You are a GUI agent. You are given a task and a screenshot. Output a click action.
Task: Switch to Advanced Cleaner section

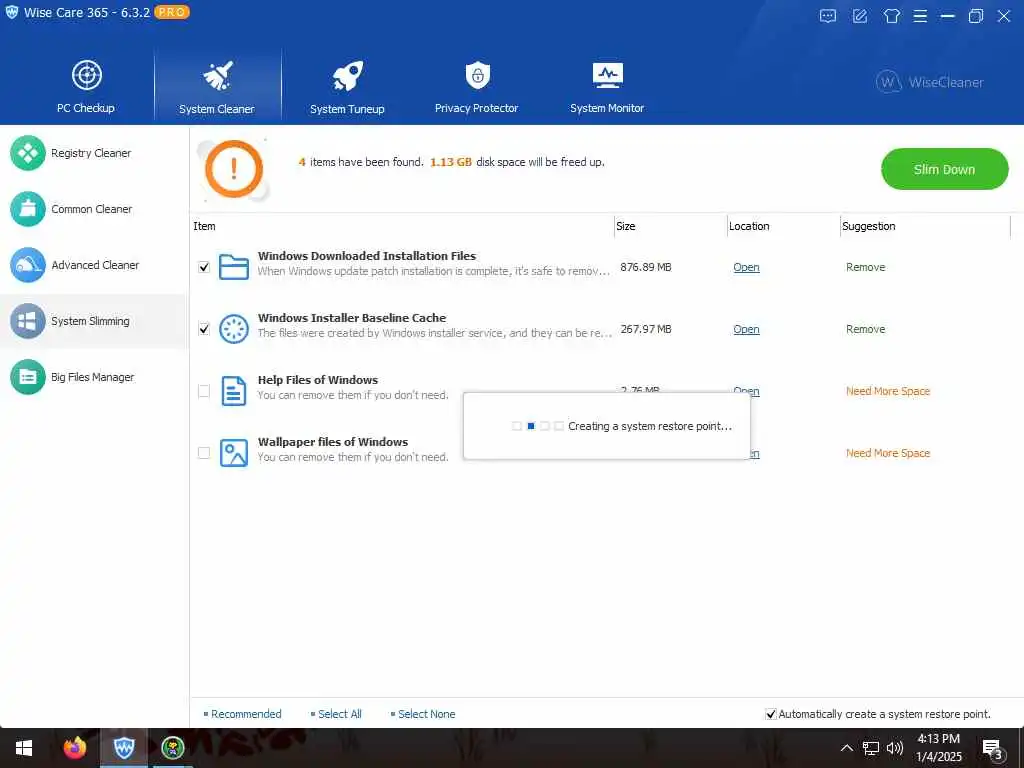(95, 265)
